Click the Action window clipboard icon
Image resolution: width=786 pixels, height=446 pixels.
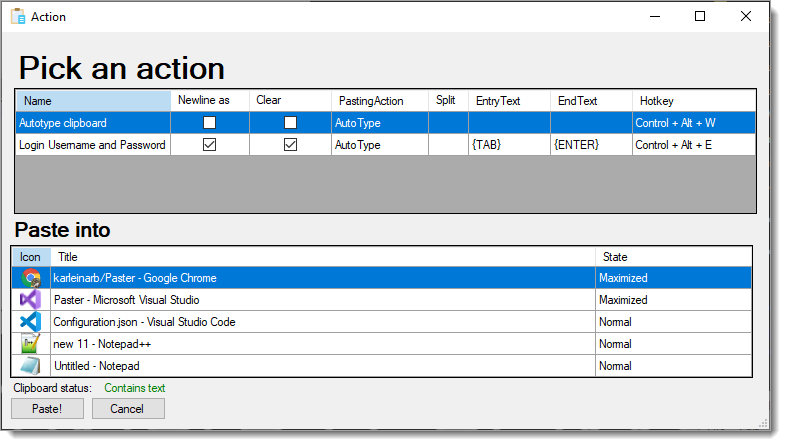coord(18,17)
